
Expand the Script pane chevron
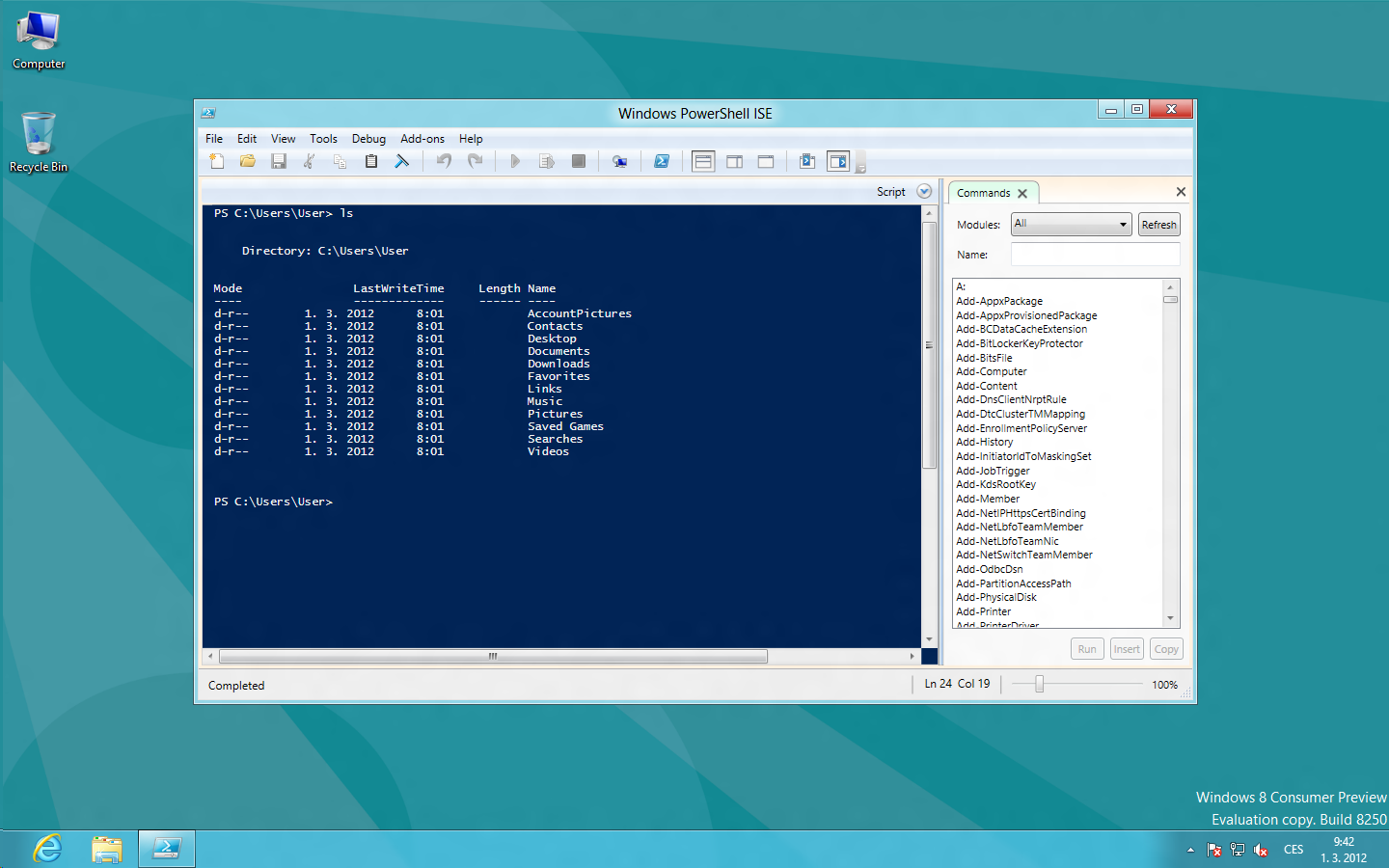[x=924, y=191]
